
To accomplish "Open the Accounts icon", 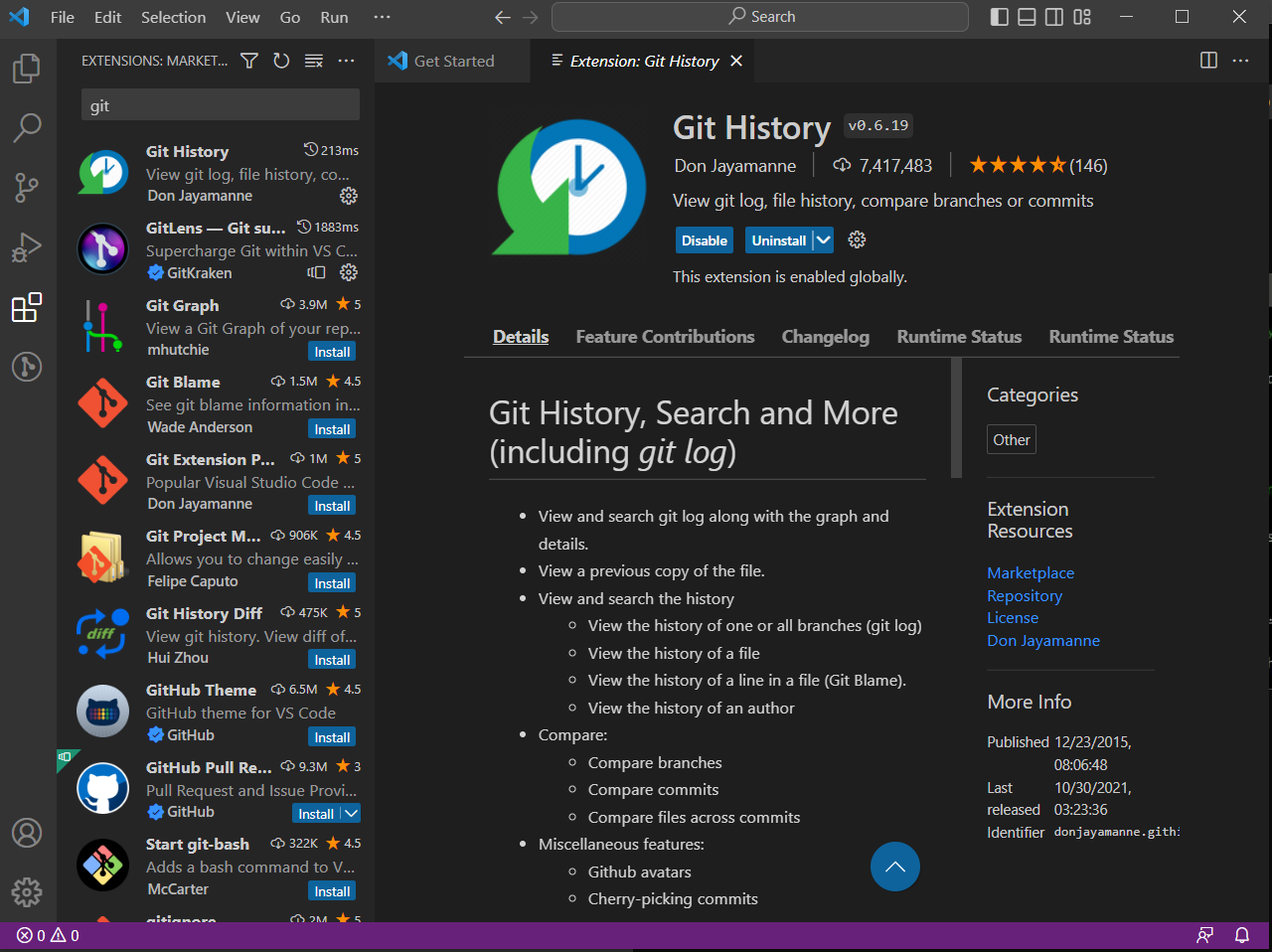I will [x=27, y=833].
